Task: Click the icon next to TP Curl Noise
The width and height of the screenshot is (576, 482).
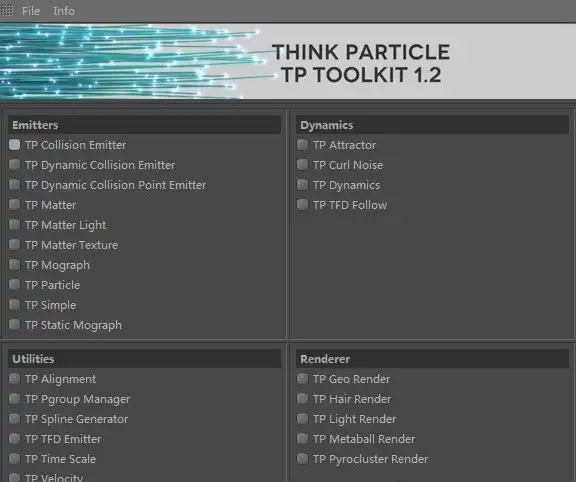Action: pos(302,165)
